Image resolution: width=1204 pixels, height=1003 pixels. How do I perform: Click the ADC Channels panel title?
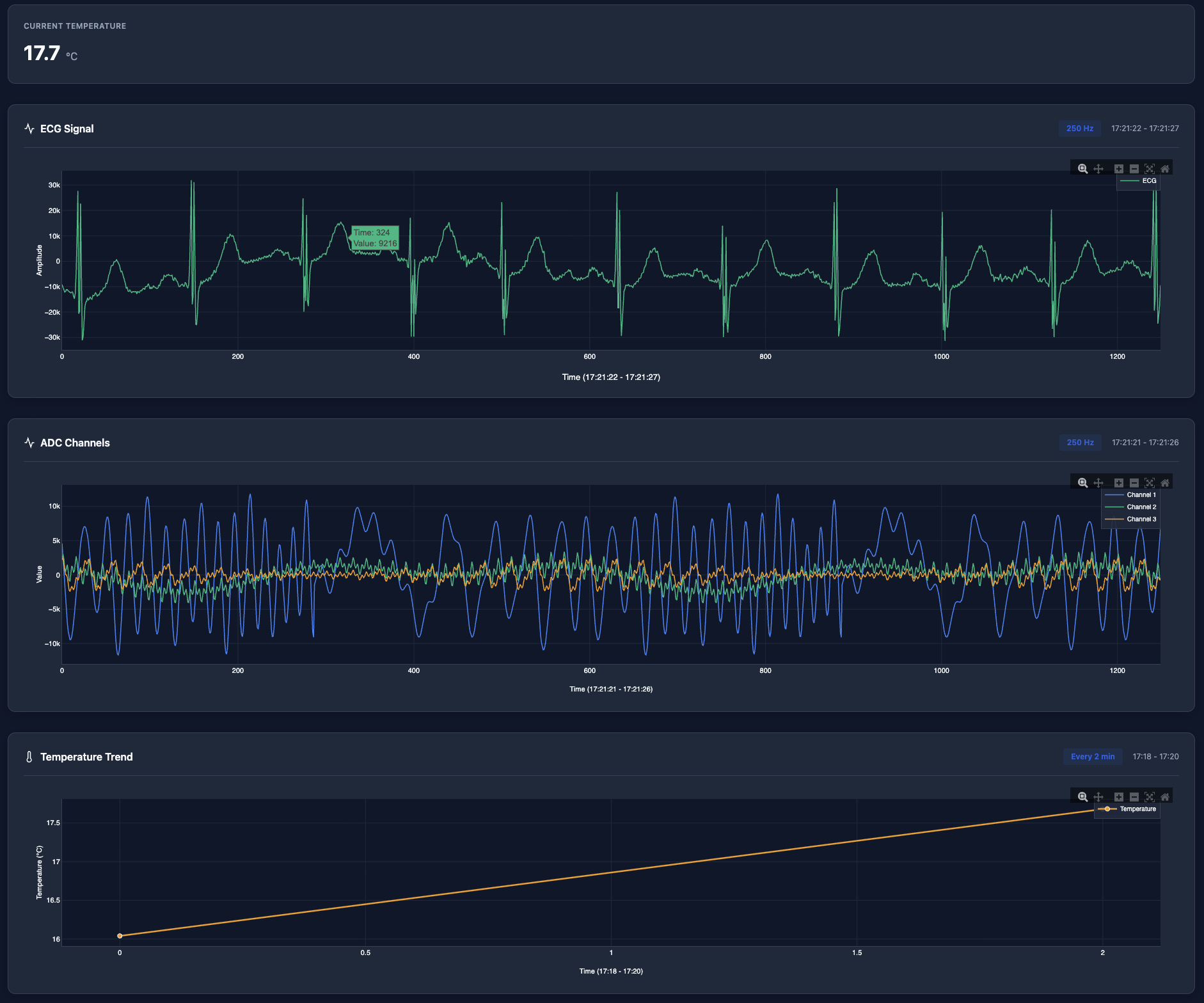click(x=75, y=443)
